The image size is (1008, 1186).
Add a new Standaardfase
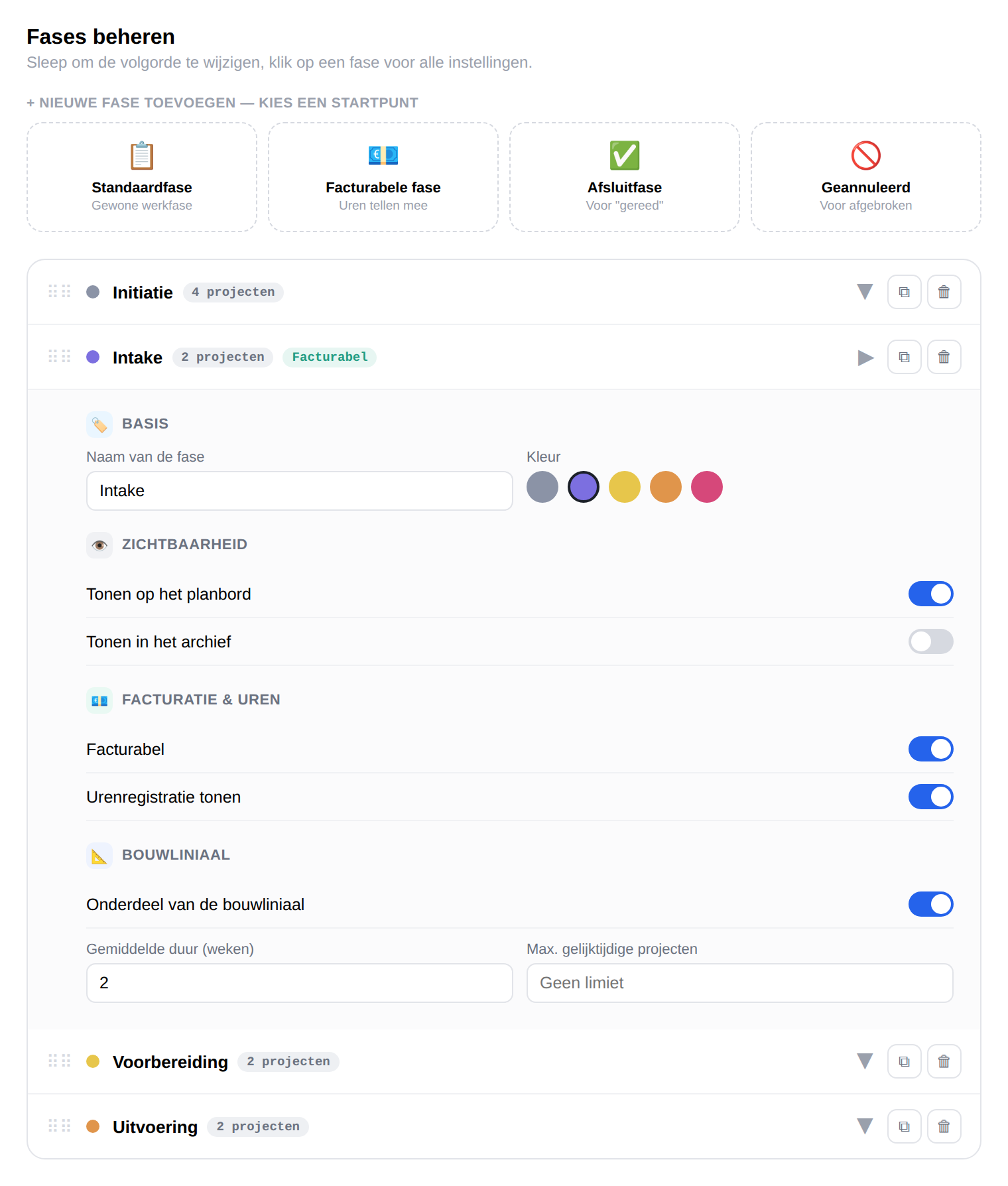pos(142,177)
